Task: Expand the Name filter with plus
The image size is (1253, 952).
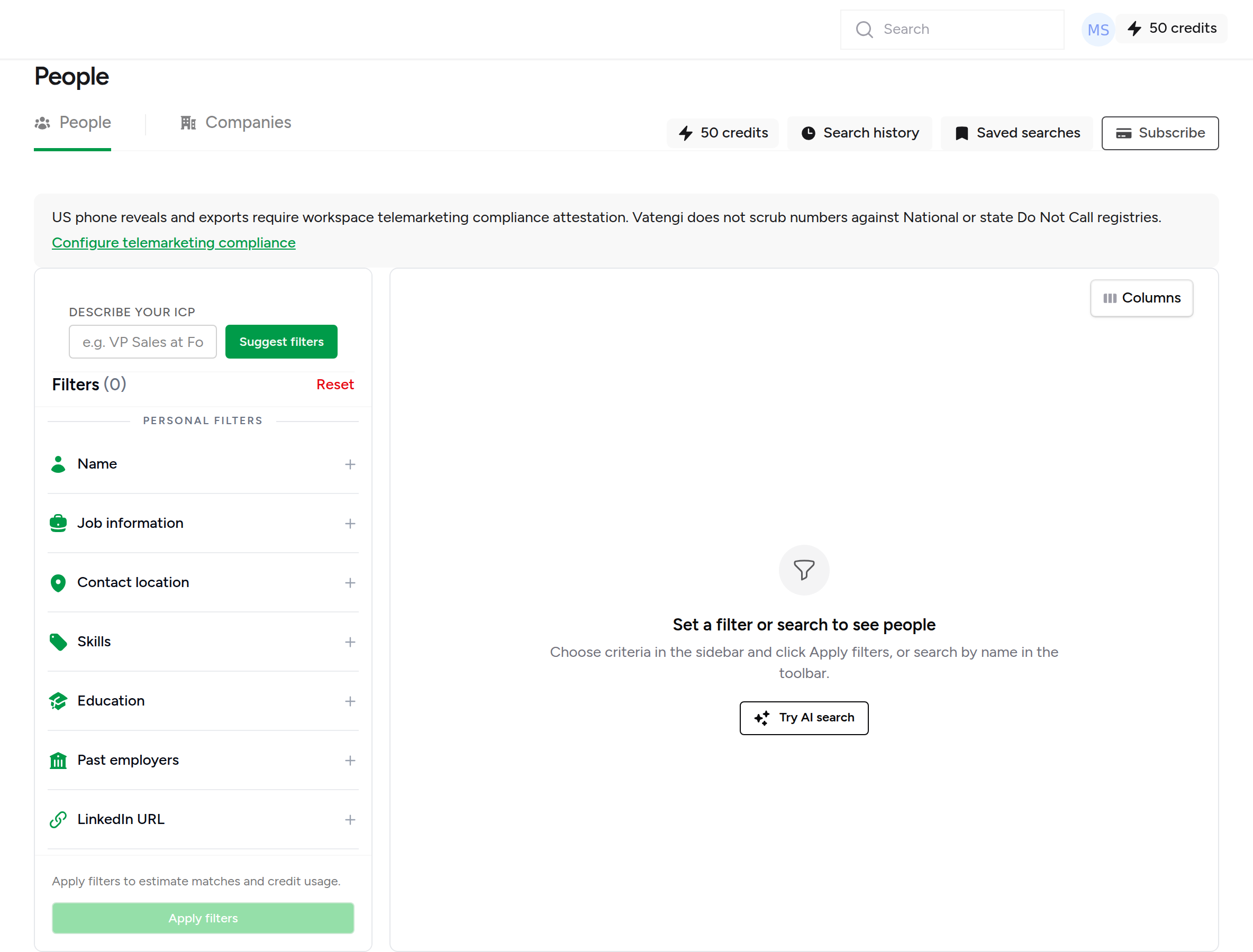Action: click(x=350, y=464)
